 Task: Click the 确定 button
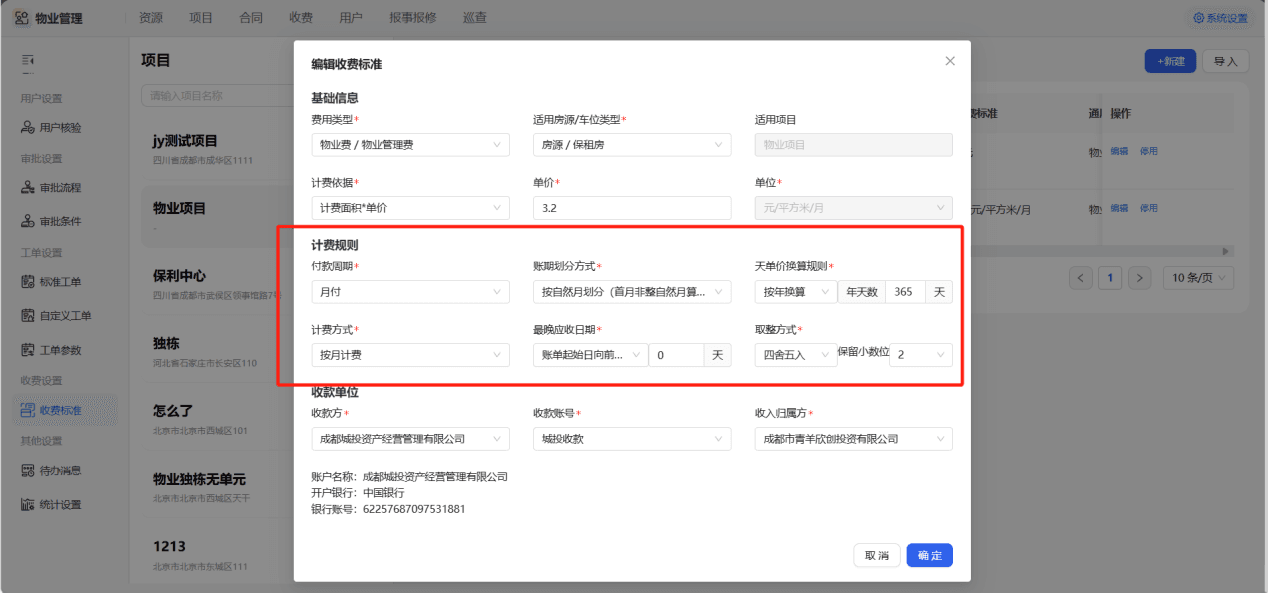[x=929, y=555]
